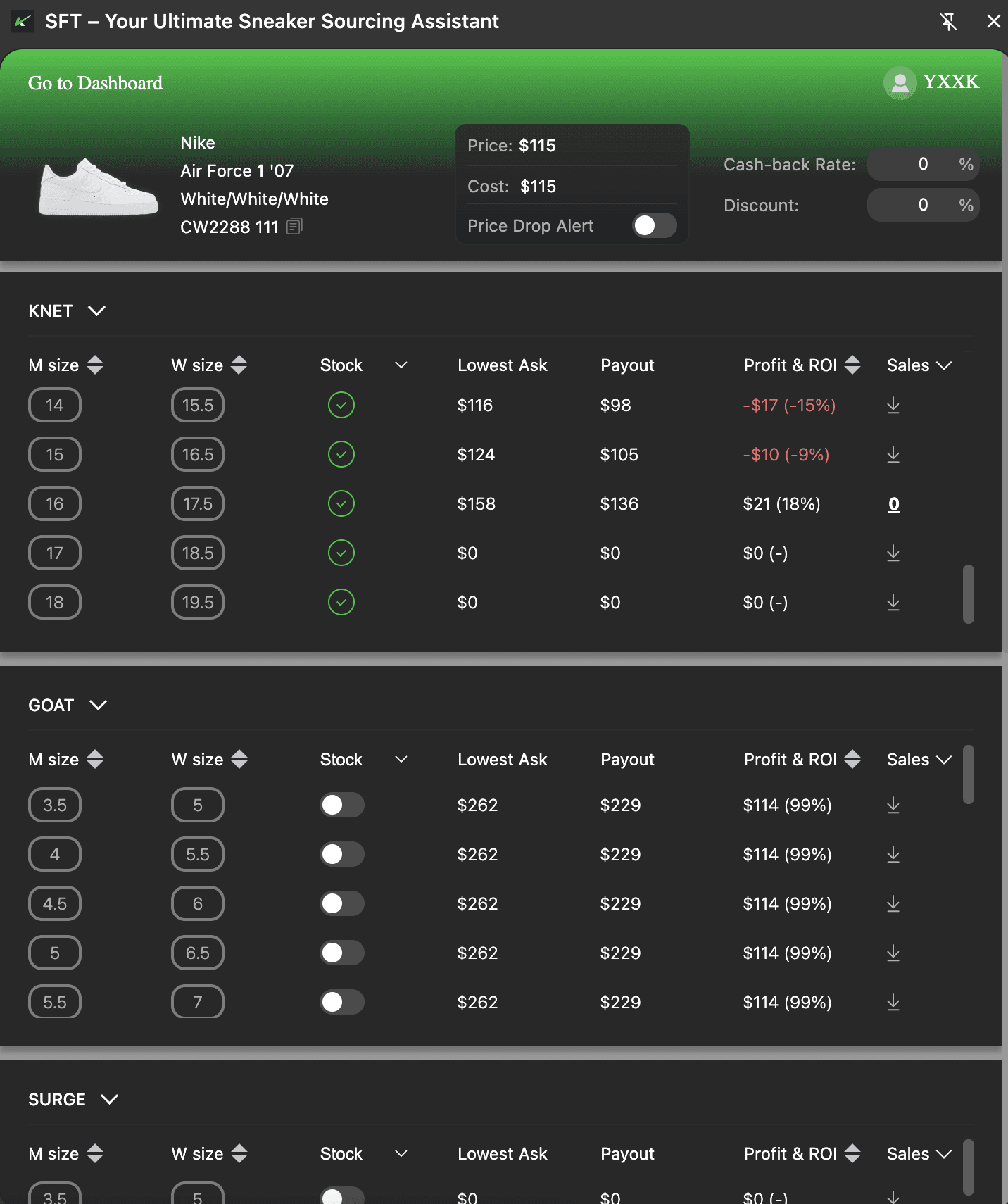Viewport: 1008px width, 1204px height.
Task: Sort GOAT table by Profit & ROI
Action: pos(852,759)
